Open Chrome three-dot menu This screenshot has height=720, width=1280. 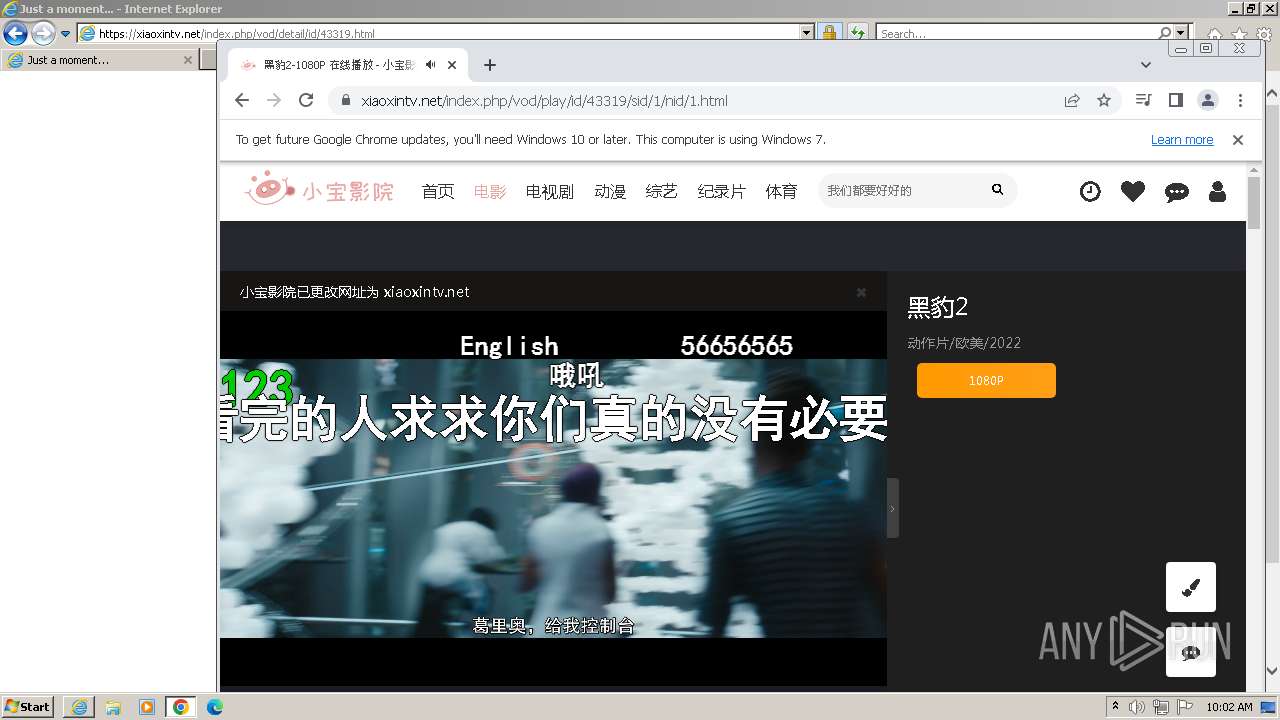pyautogui.click(x=1240, y=100)
